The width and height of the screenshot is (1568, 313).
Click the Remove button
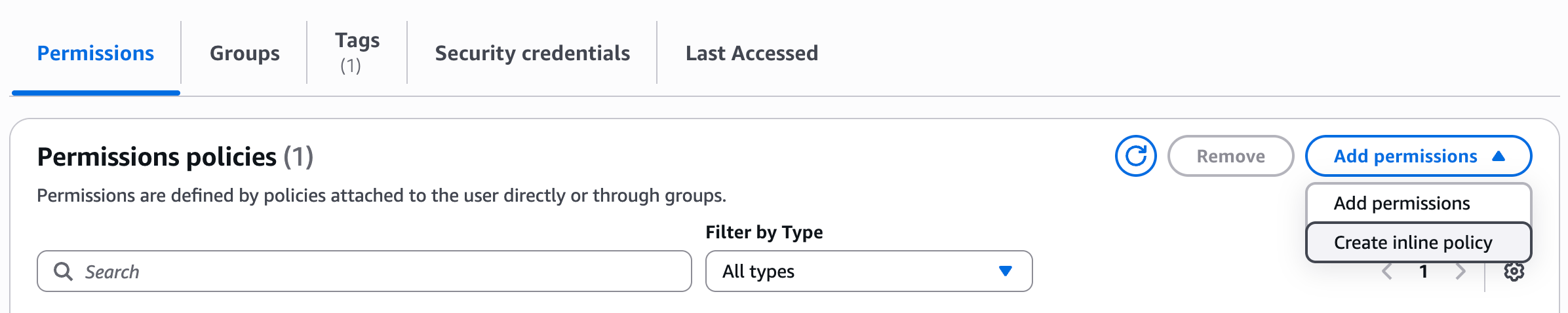(1230, 156)
